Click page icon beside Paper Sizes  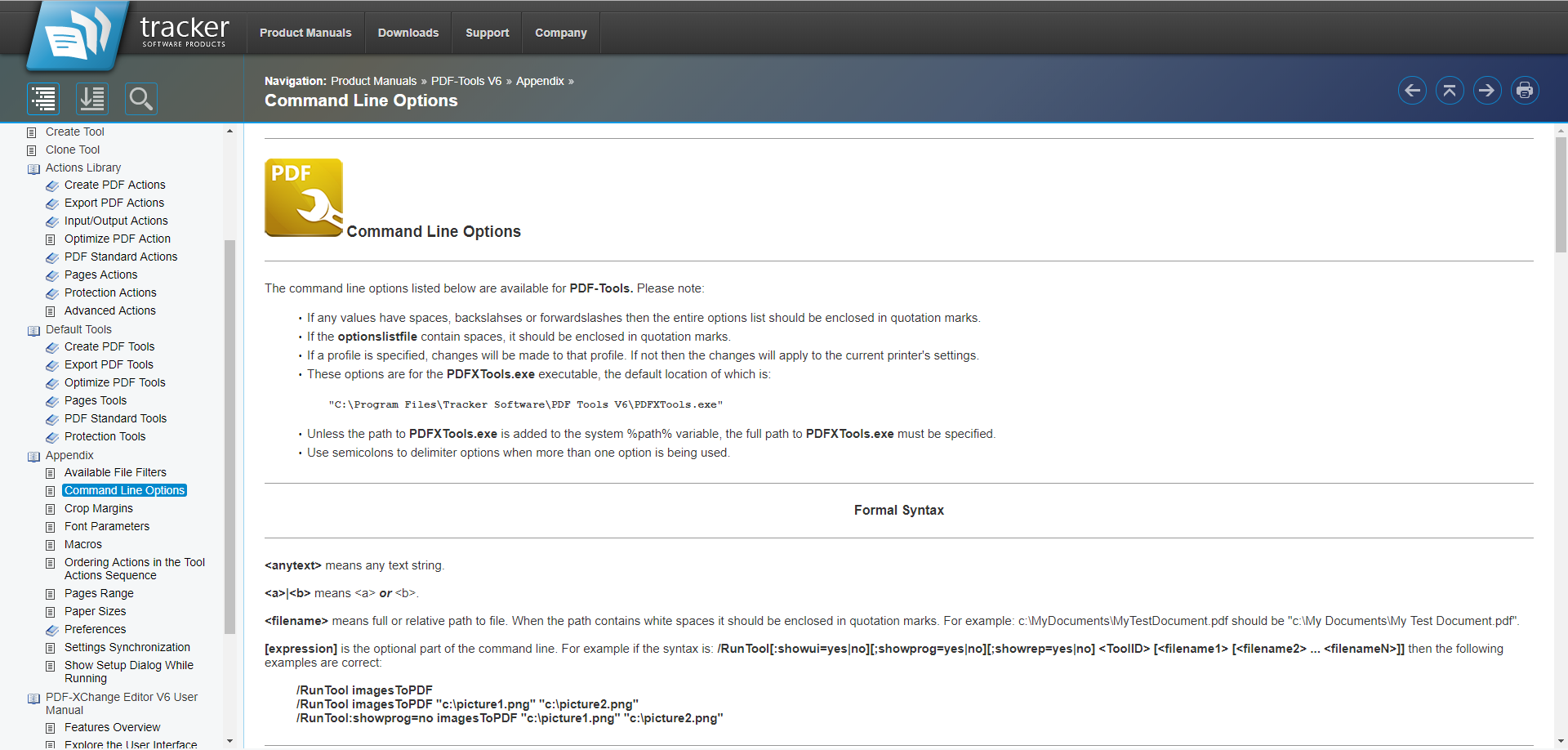click(x=51, y=612)
